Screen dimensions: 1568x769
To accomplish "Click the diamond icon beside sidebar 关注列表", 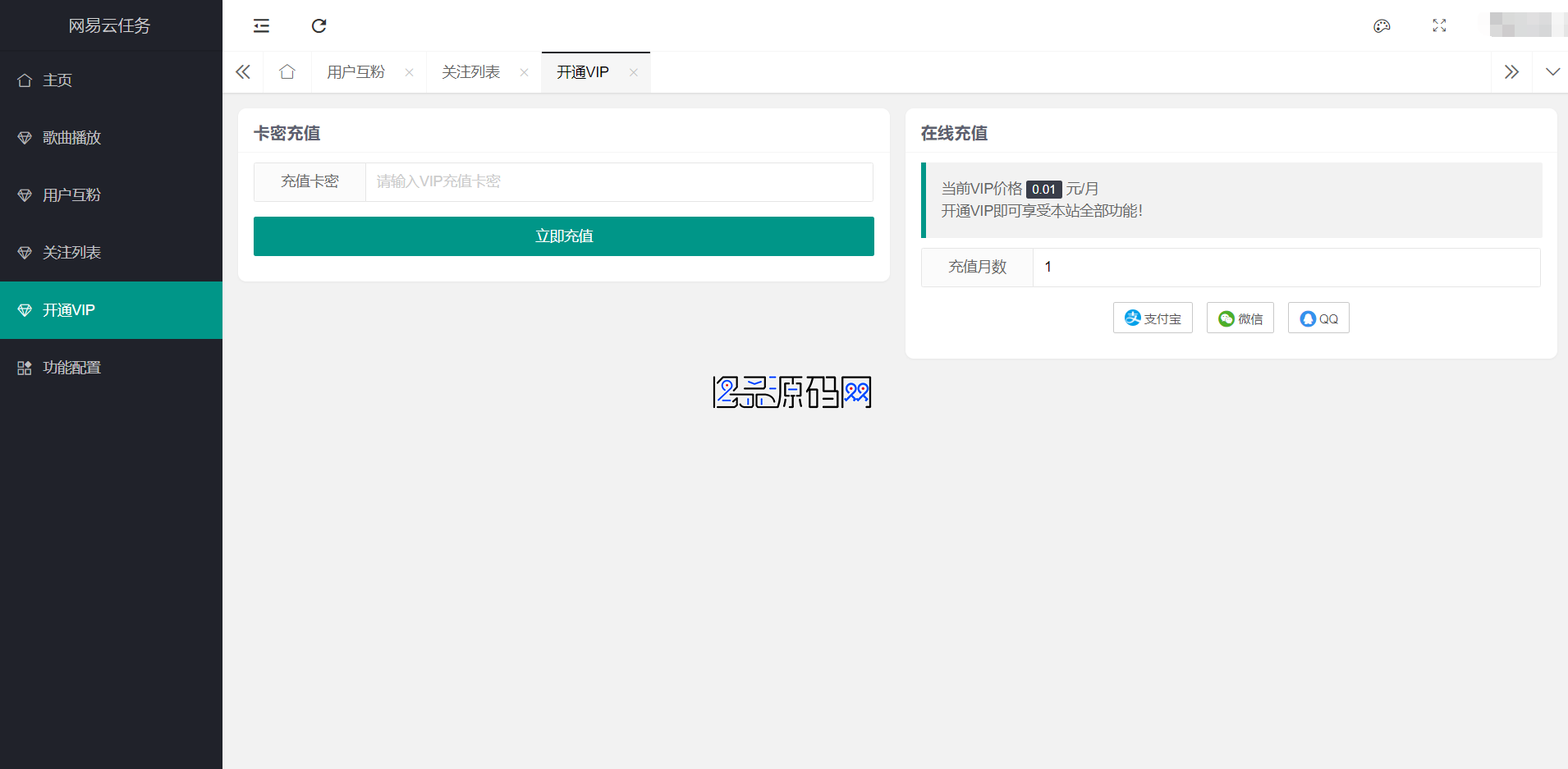I will point(25,253).
